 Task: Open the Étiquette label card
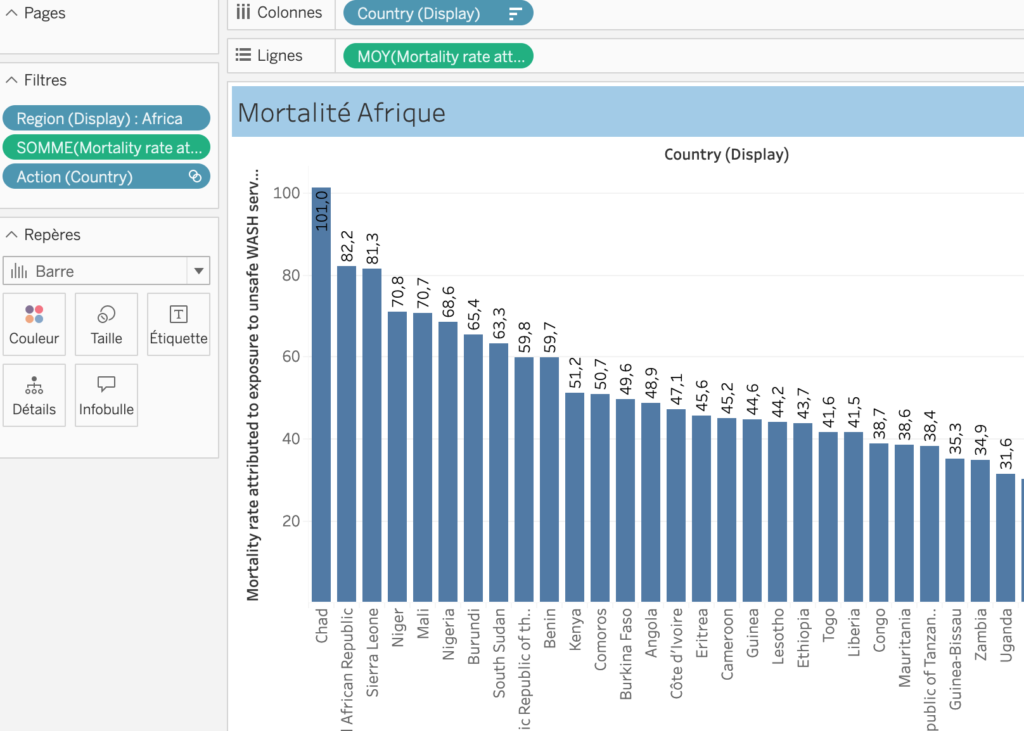click(178, 324)
